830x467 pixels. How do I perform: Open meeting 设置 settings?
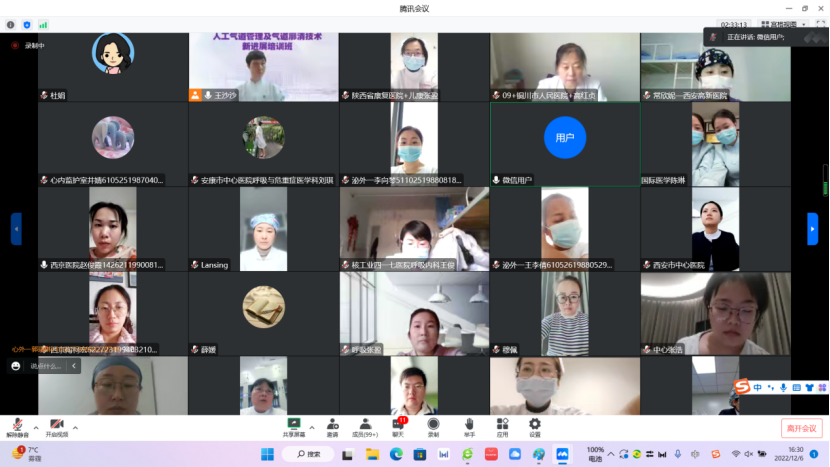535,427
